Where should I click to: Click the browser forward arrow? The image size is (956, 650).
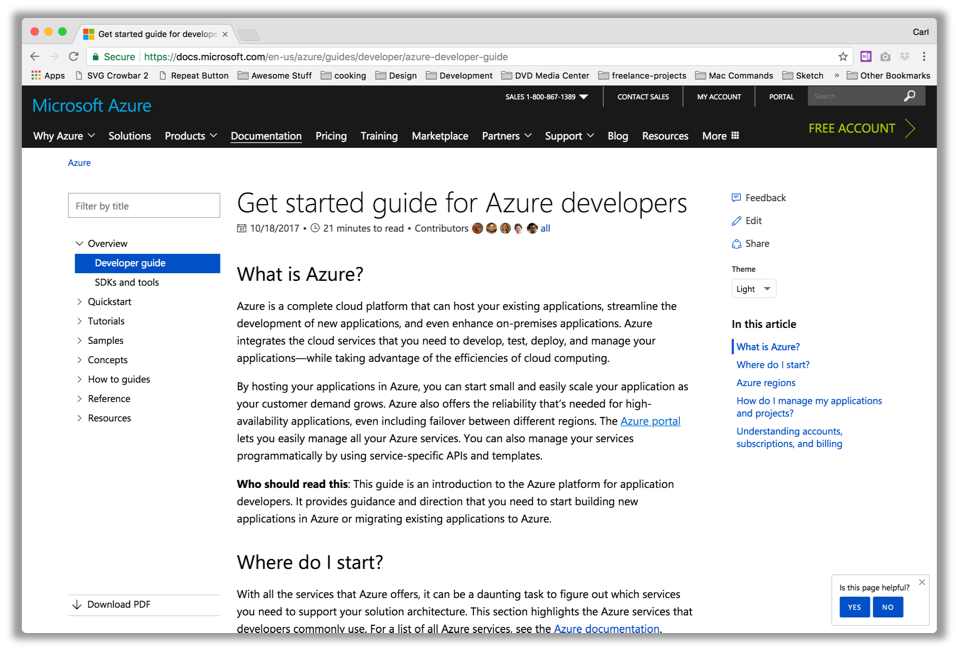click(54, 57)
